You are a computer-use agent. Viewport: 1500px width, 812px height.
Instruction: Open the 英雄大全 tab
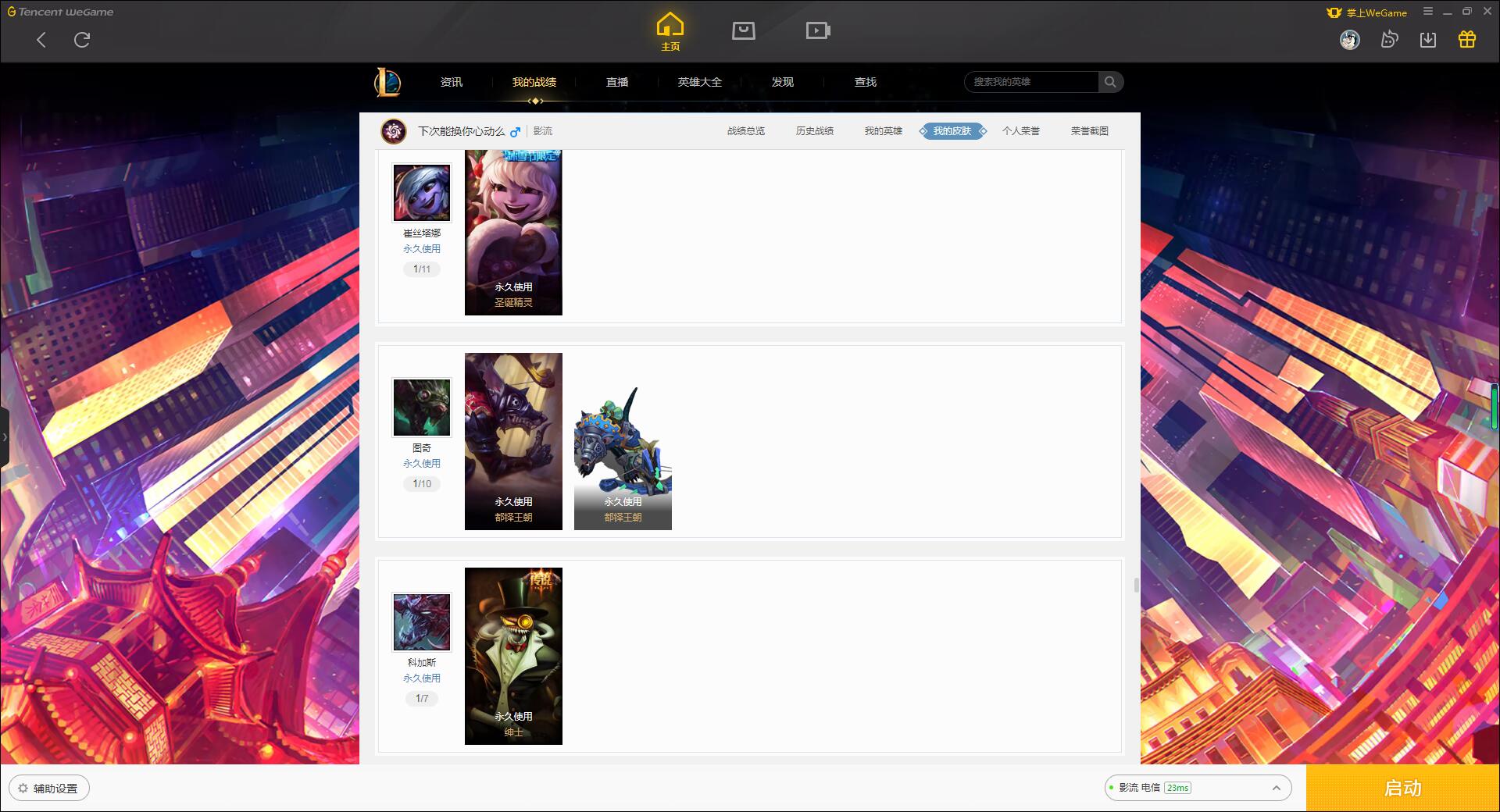coord(700,82)
